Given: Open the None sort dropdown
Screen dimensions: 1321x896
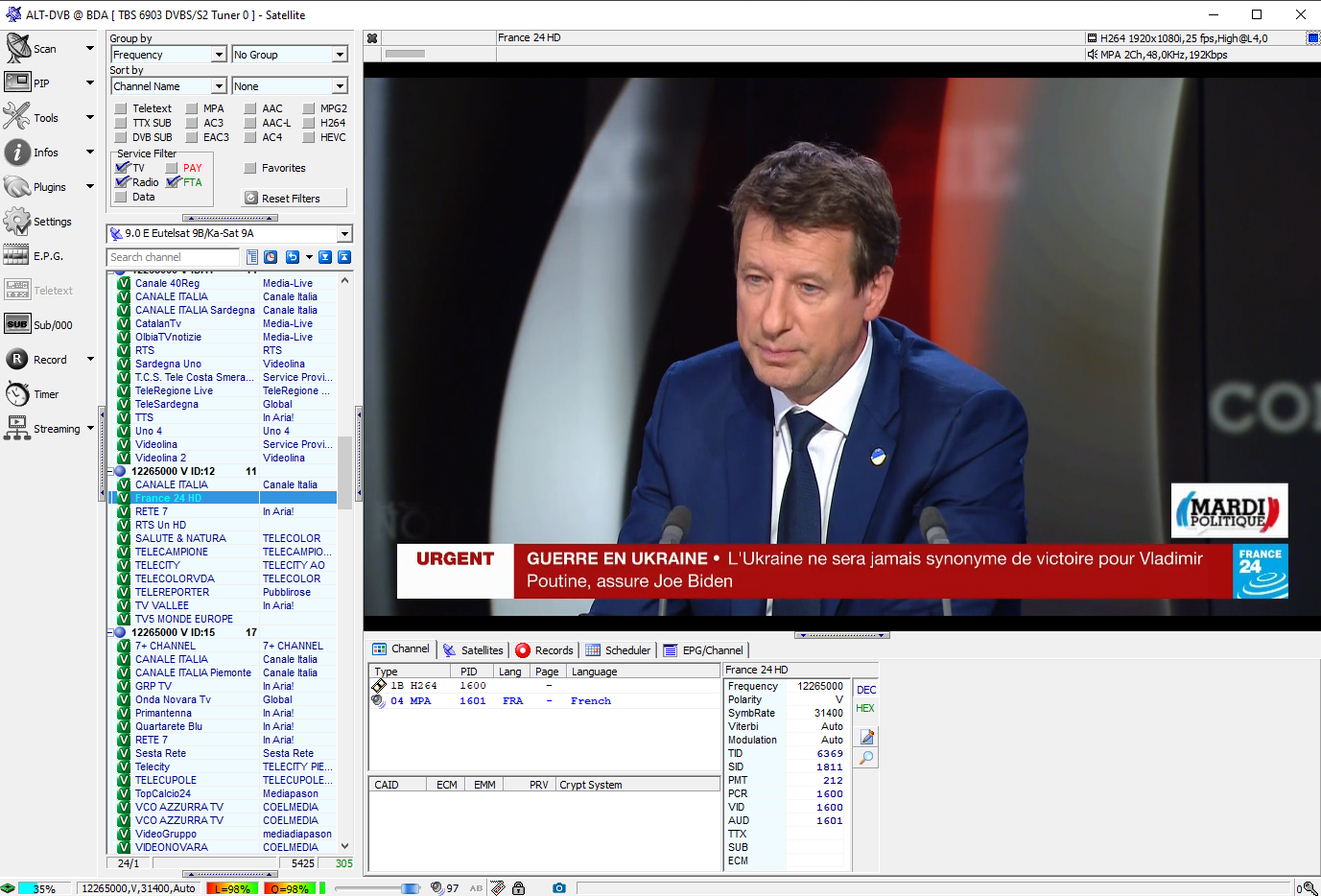Looking at the screenshot, I should (289, 86).
